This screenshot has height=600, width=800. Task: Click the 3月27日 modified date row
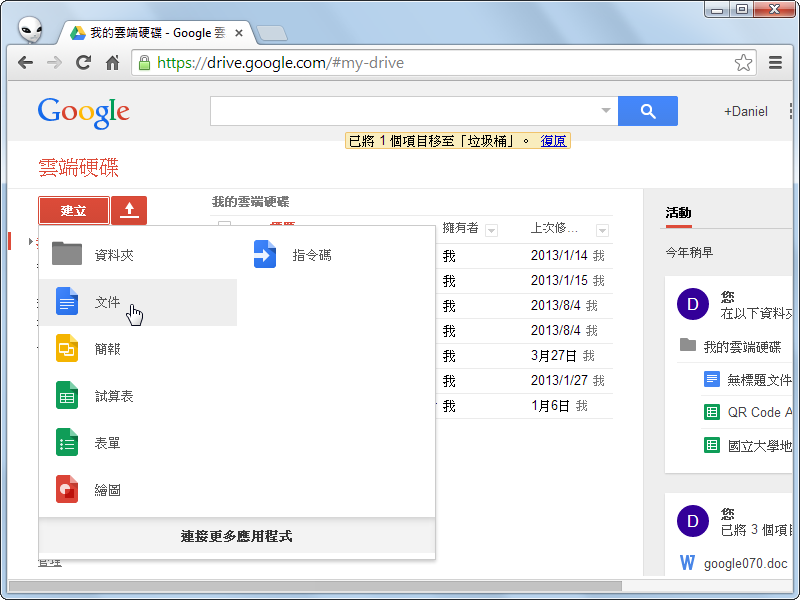(x=554, y=355)
